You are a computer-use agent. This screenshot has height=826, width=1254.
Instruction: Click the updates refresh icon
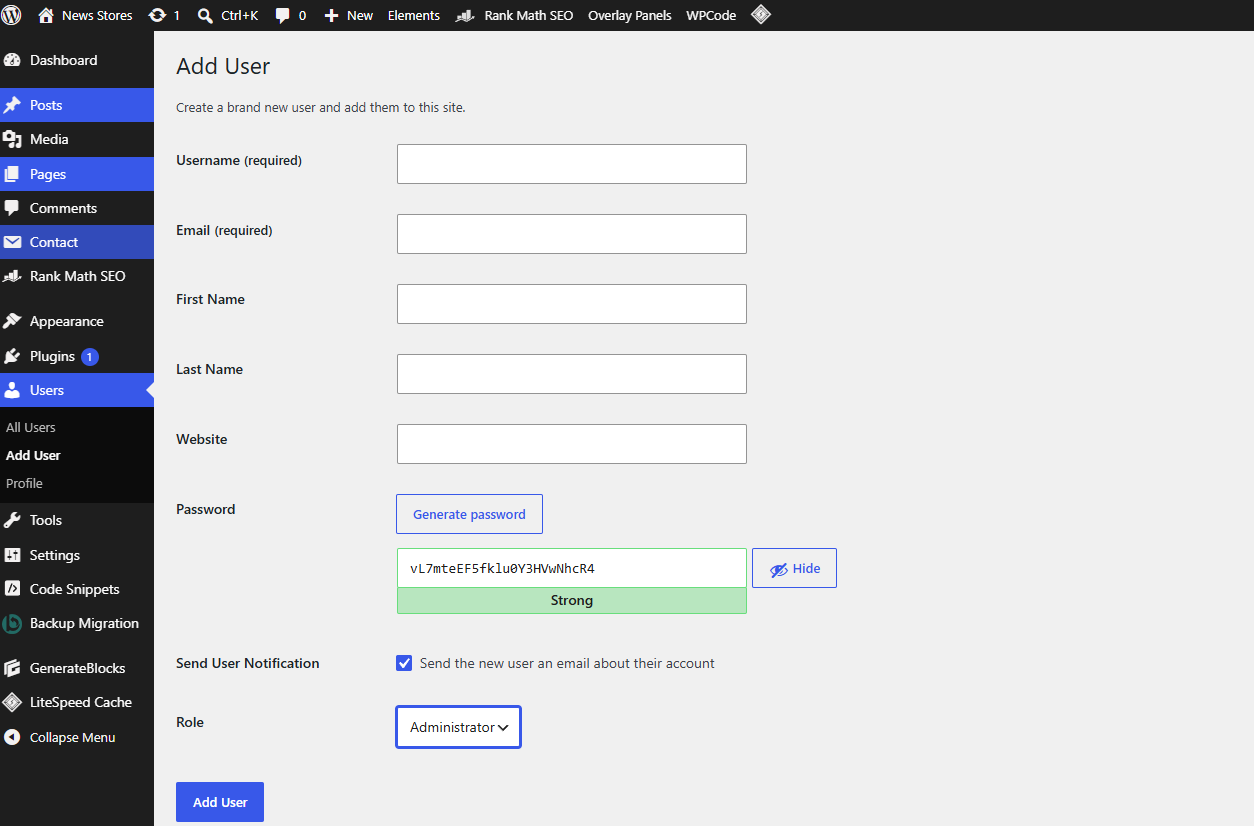click(157, 15)
